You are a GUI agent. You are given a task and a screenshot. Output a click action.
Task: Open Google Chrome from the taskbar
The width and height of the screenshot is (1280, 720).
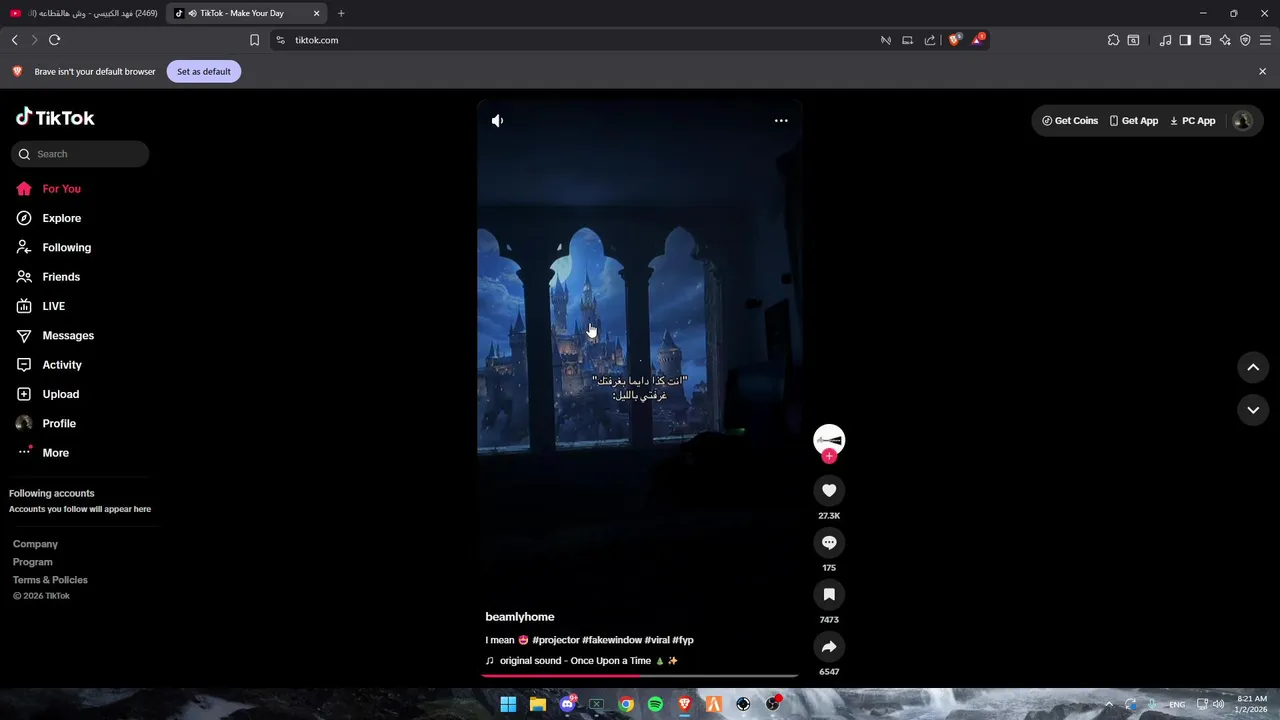[x=626, y=704]
